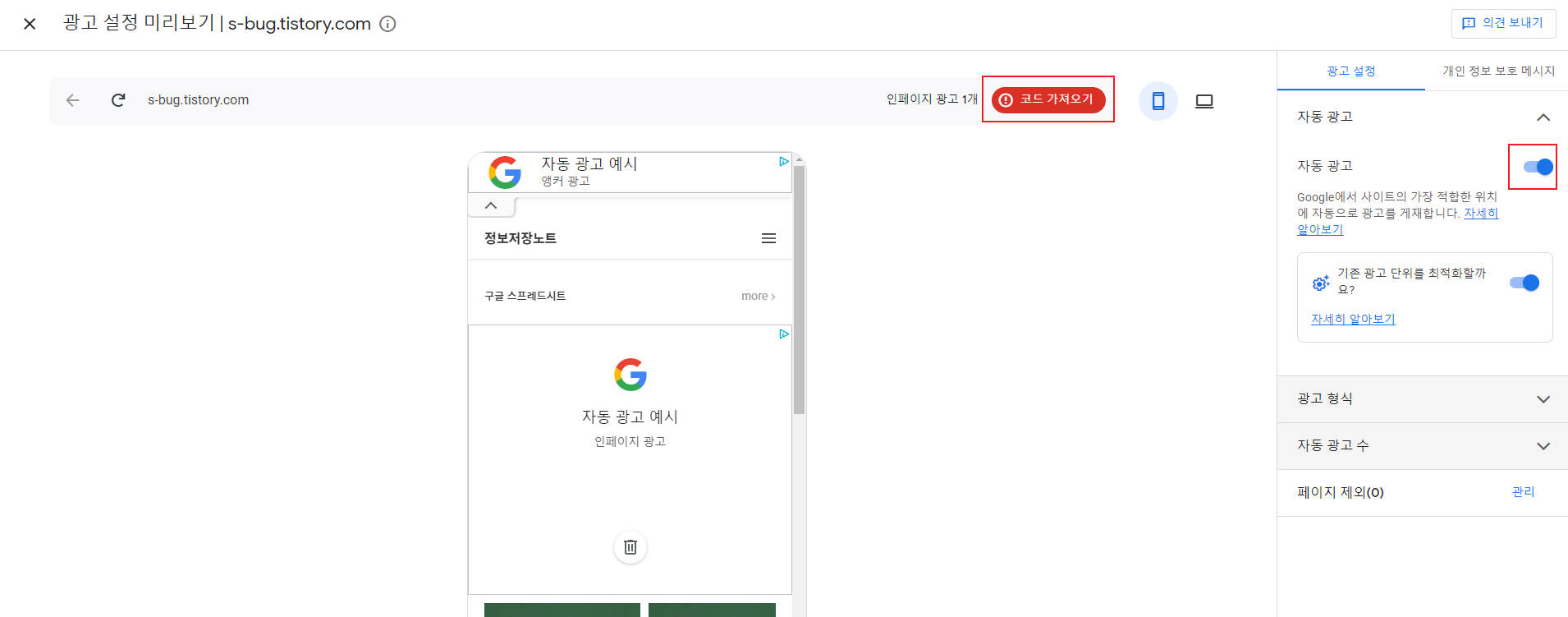
Task: Click 관리 link for page exclusions
Action: (1523, 491)
